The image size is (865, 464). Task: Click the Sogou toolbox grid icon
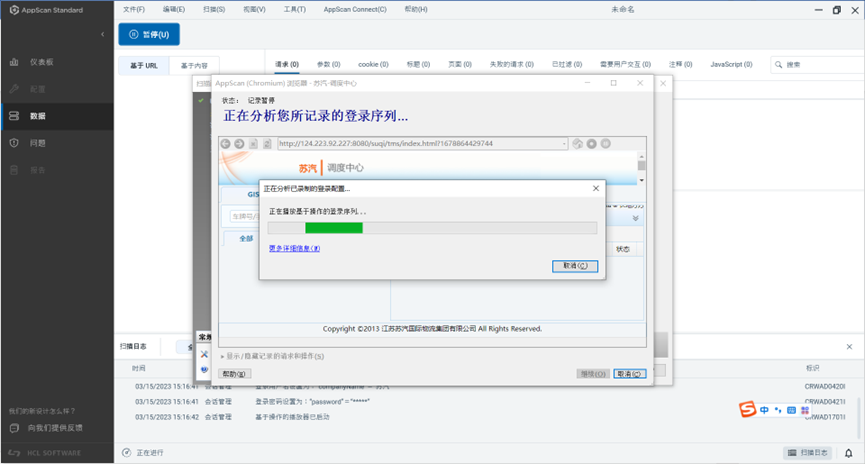coord(805,410)
